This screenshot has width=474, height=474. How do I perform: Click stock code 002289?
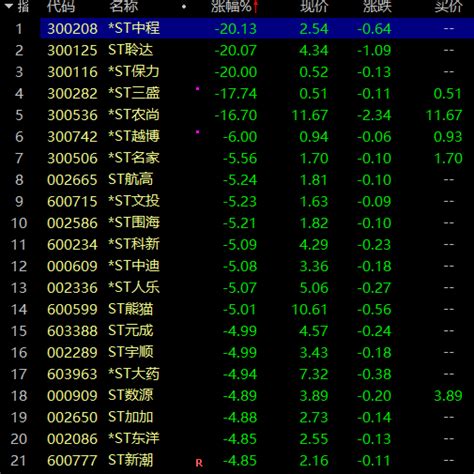tap(72, 353)
